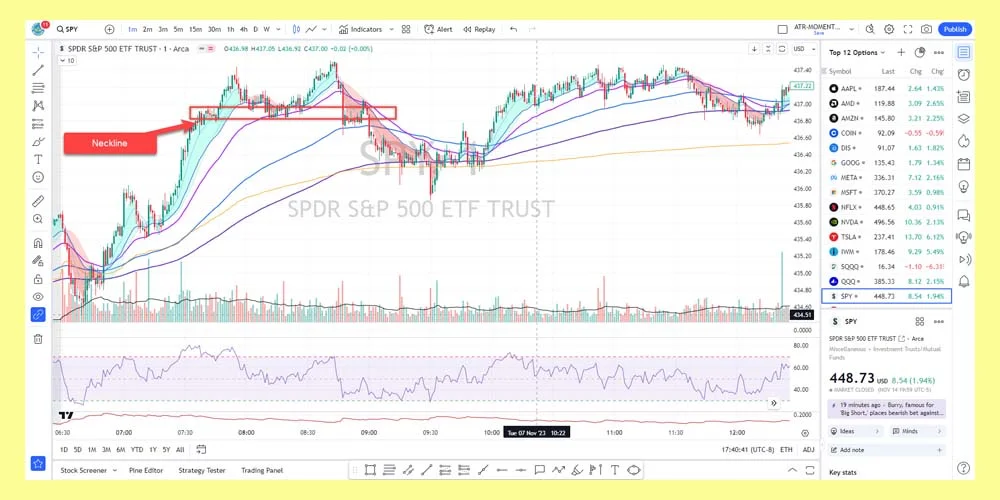1000x500 pixels.
Task: Click the Alert clock icon in toolbar
Action: click(428, 29)
